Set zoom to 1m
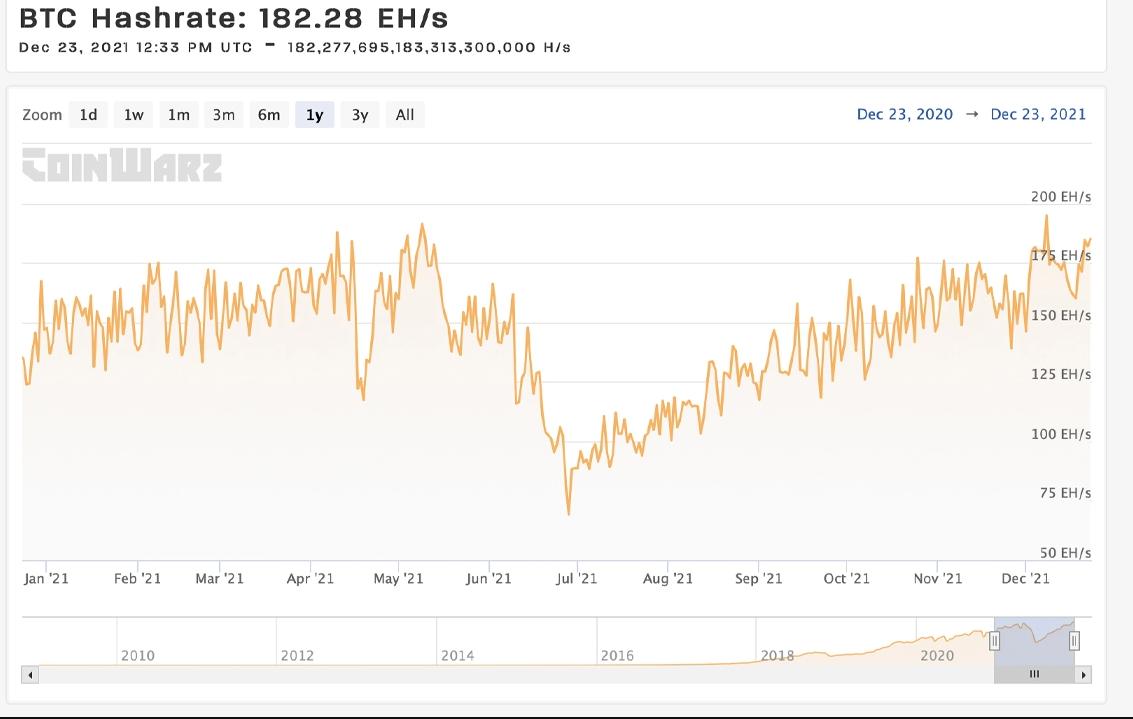This screenshot has height=719, width=1133. click(178, 115)
